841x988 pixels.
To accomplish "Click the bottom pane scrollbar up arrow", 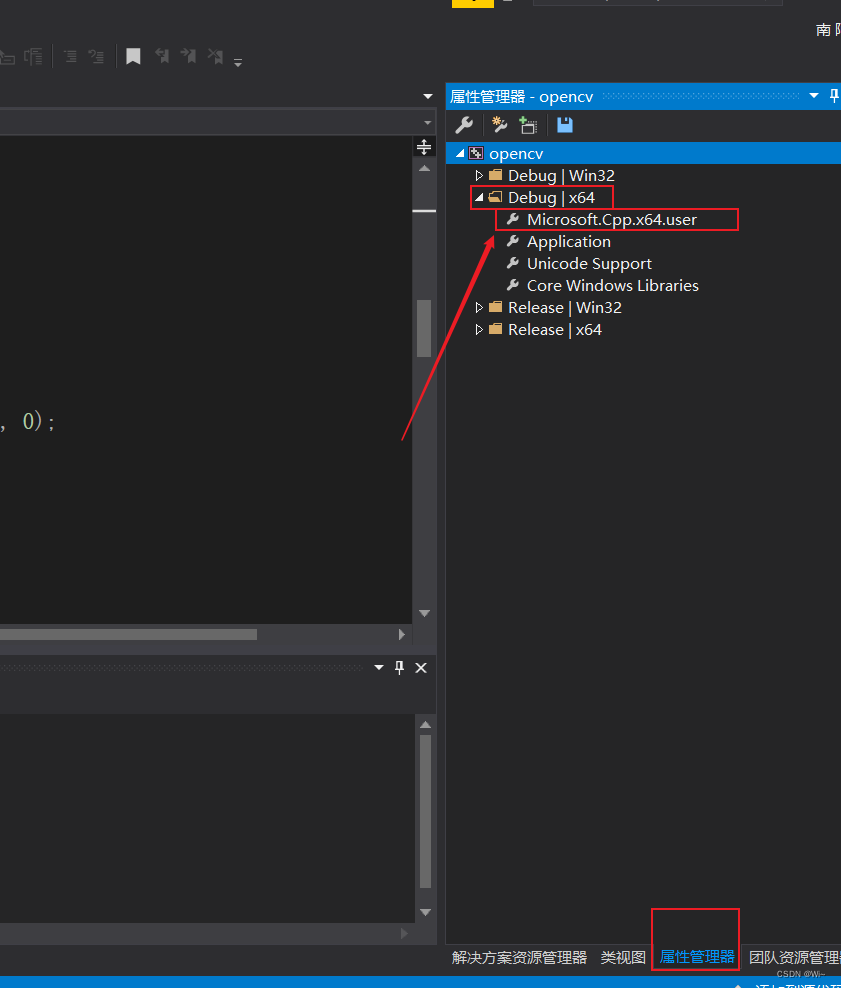I will 425,725.
